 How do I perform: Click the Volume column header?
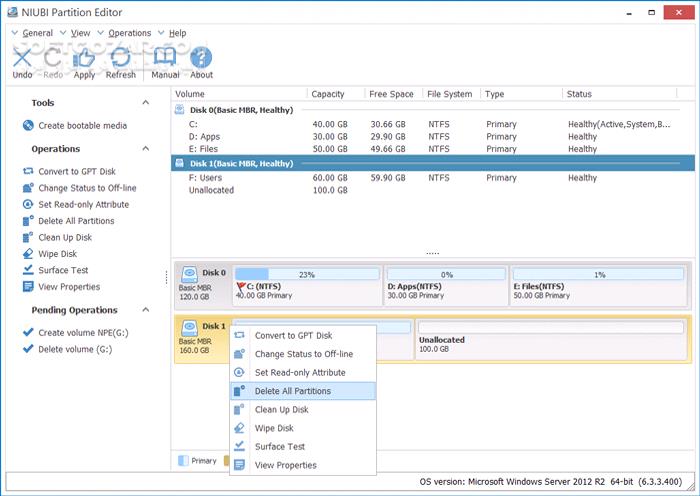(190, 94)
